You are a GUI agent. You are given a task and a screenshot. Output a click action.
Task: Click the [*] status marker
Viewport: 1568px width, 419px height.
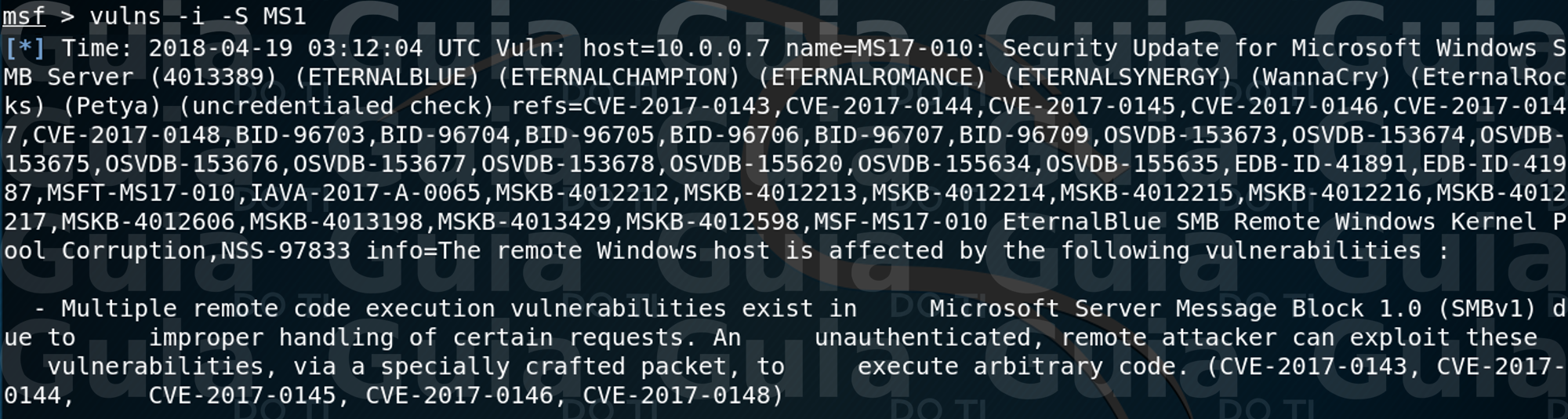(x=24, y=49)
